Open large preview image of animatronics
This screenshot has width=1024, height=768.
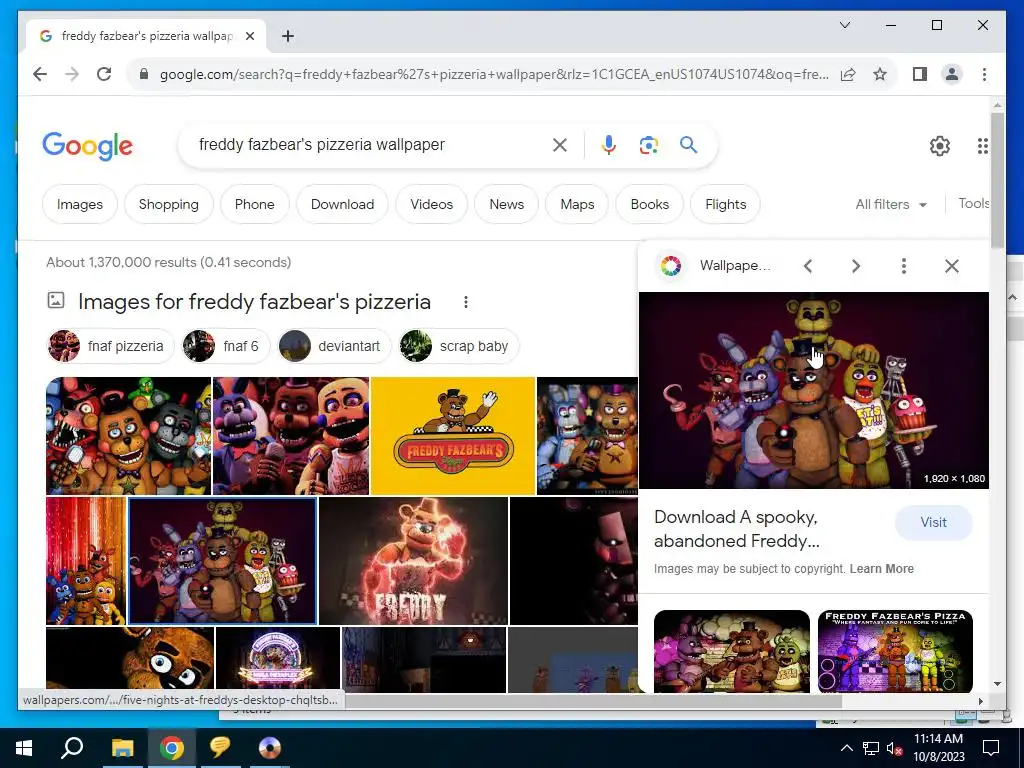coord(814,390)
